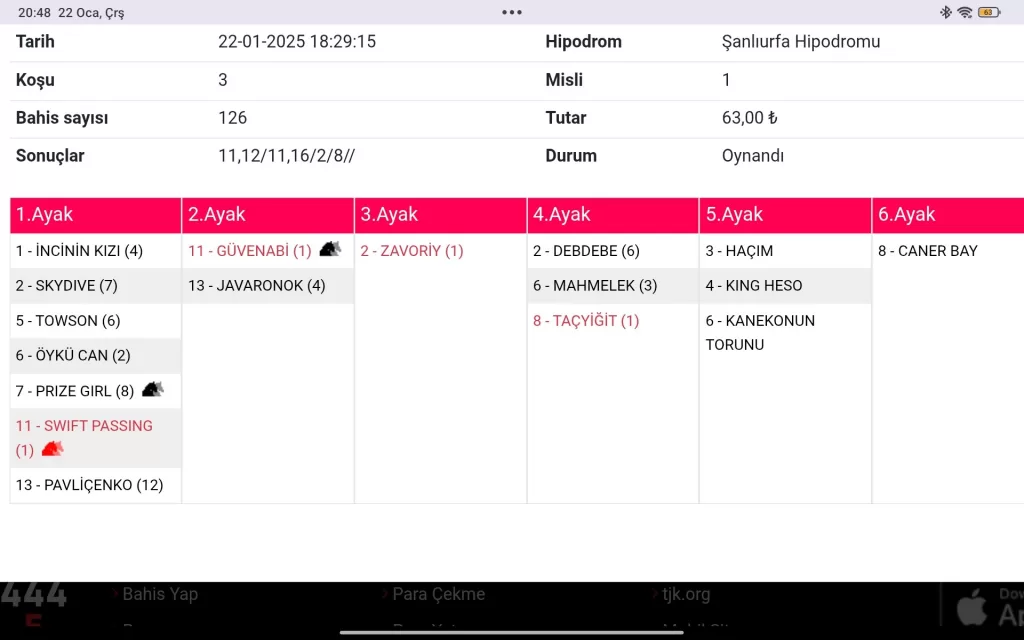This screenshot has width=1024, height=640.
Task: Tap the Apple App Store download icon
Action: click(971, 606)
